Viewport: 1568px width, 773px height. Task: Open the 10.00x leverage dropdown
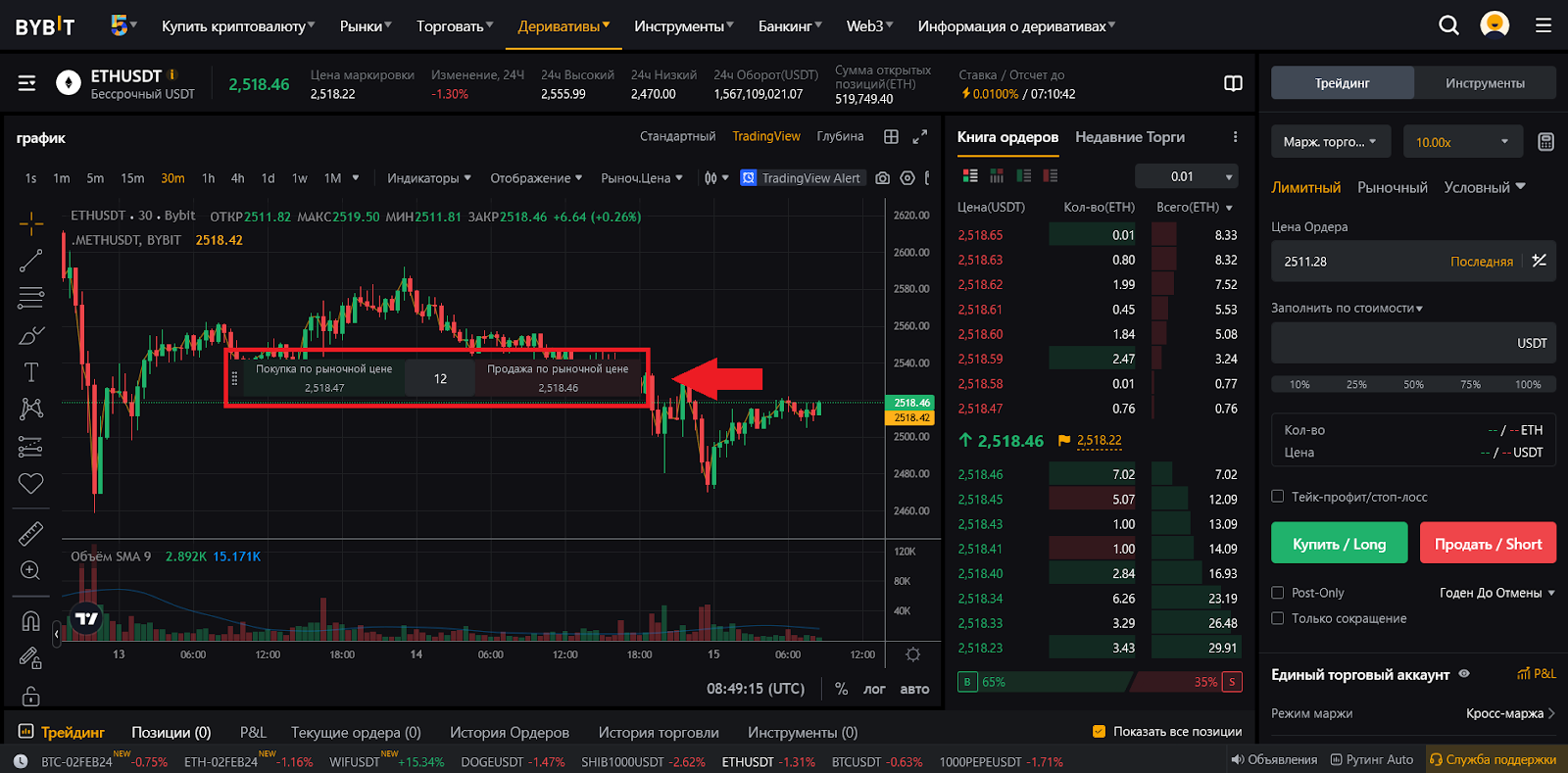(x=1463, y=142)
